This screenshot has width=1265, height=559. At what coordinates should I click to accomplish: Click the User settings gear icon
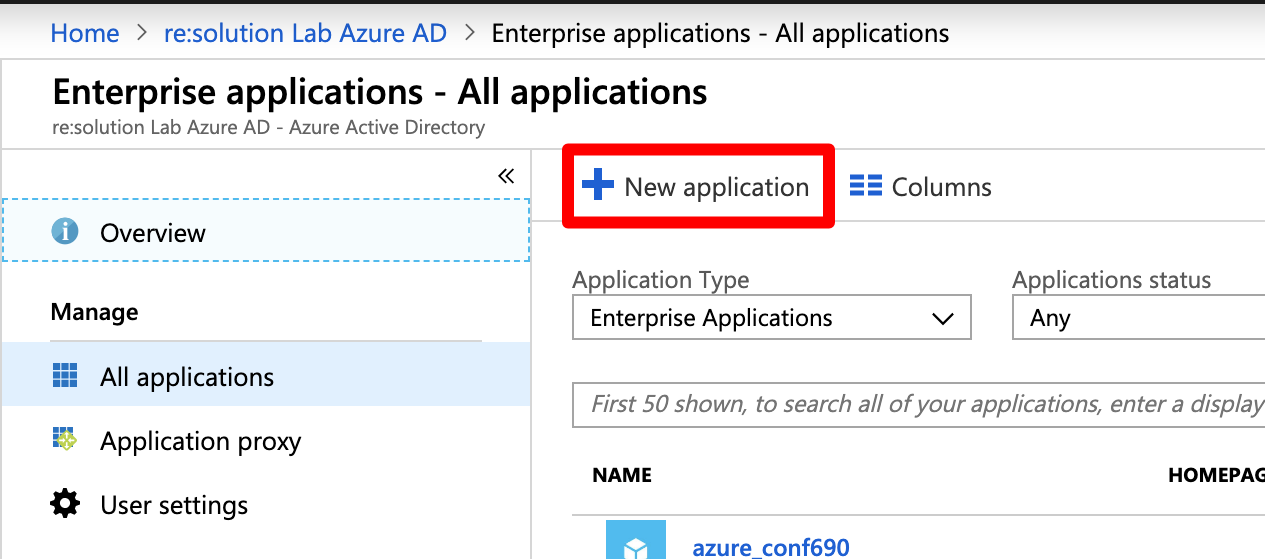pos(65,504)
